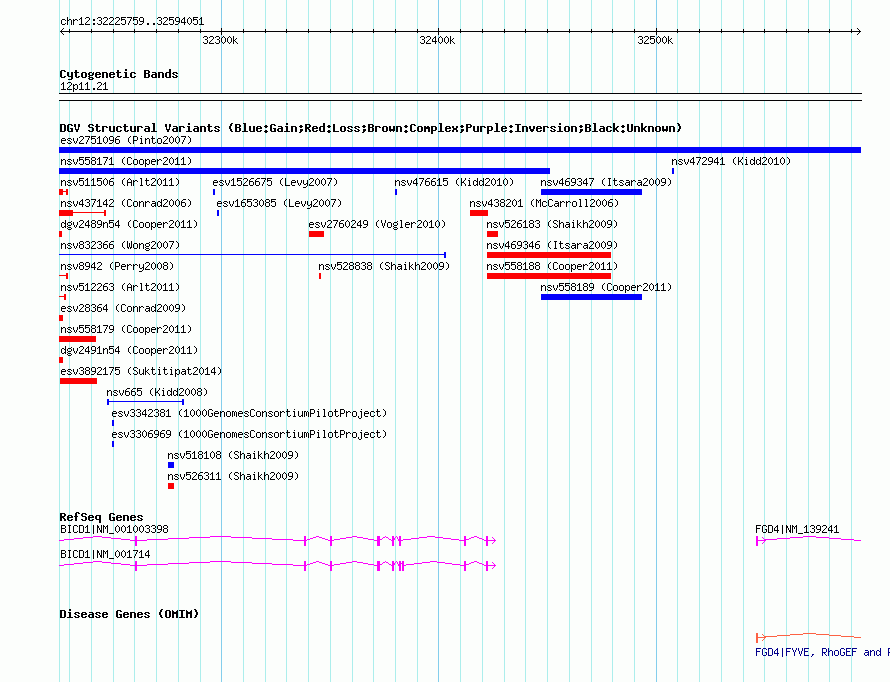
Task: Click nsv528838 (Shaikh2009) label
Action: point(384,266)
